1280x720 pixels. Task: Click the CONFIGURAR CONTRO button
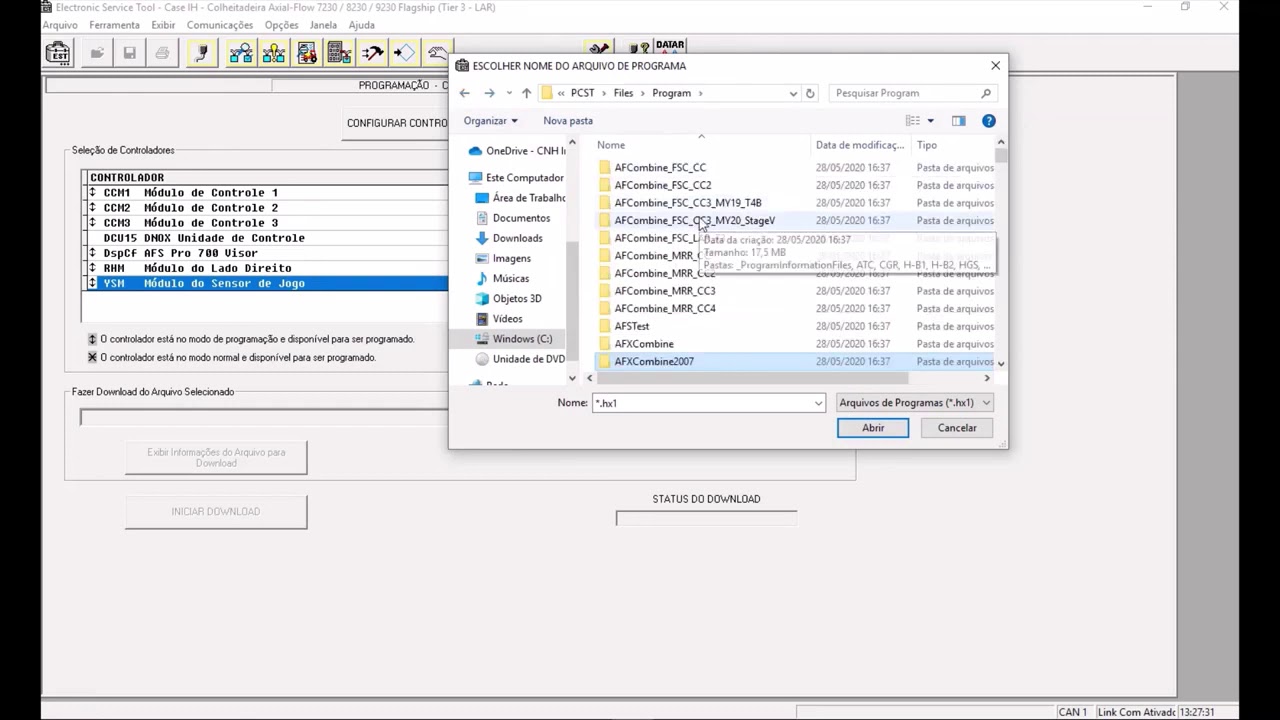[397, 123]
